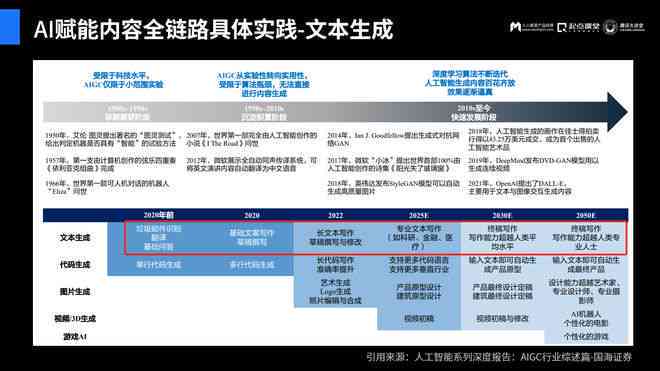Click the citation "引用来源" text at bottom
This screenshot has width=660, height=371.
499,357
